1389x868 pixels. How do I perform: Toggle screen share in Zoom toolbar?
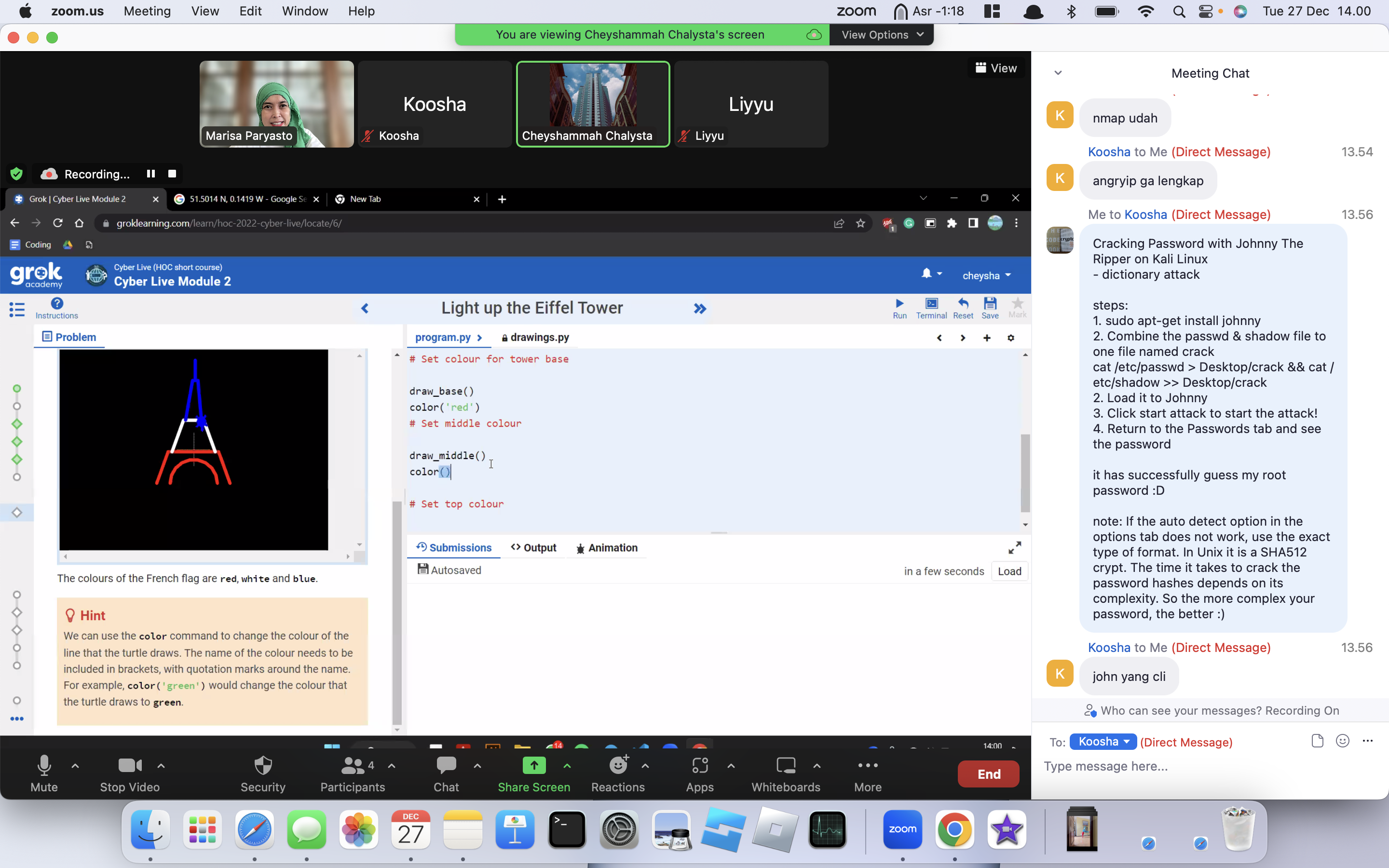tap(533, 773)
